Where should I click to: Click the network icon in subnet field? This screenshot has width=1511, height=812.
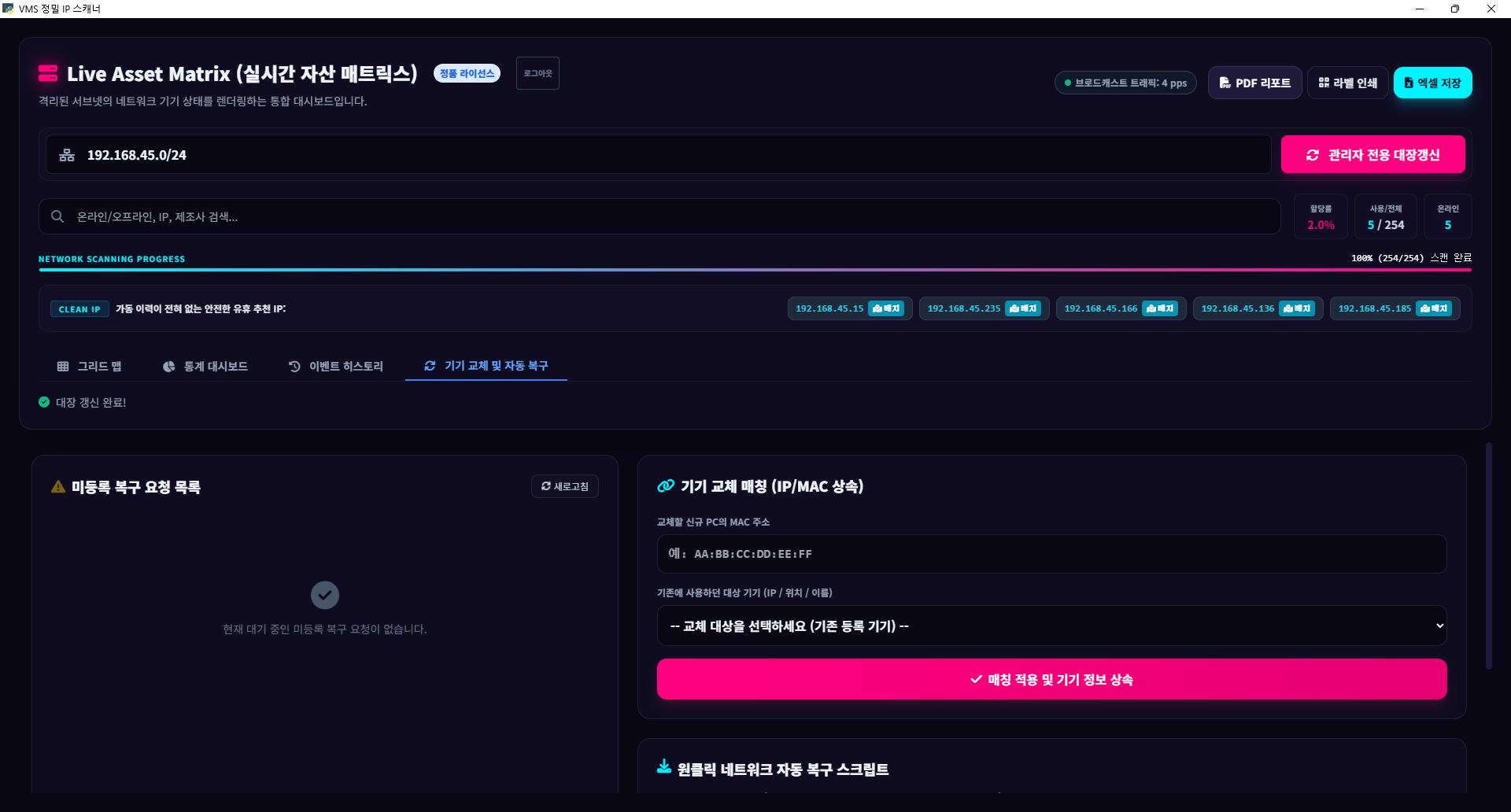click(x=67, y=155)
